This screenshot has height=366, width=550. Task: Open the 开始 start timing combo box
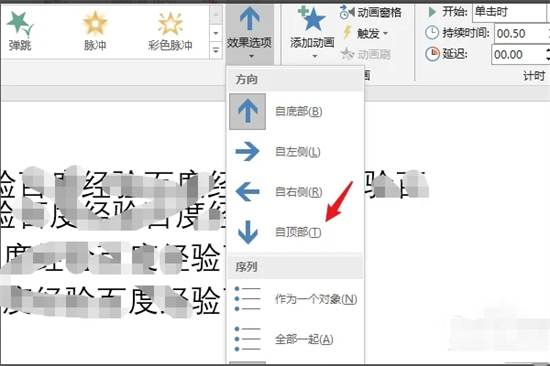coord(511,12)
